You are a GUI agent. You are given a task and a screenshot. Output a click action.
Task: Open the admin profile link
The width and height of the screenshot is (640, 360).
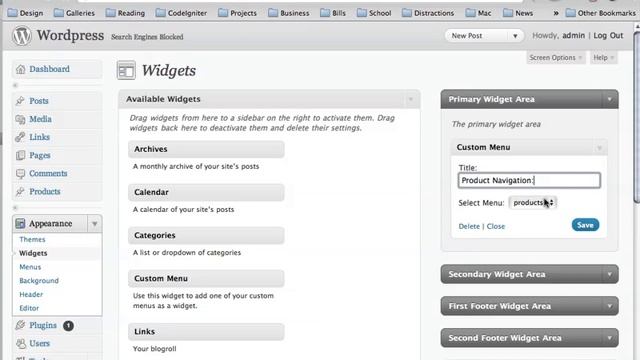point(573,36)
